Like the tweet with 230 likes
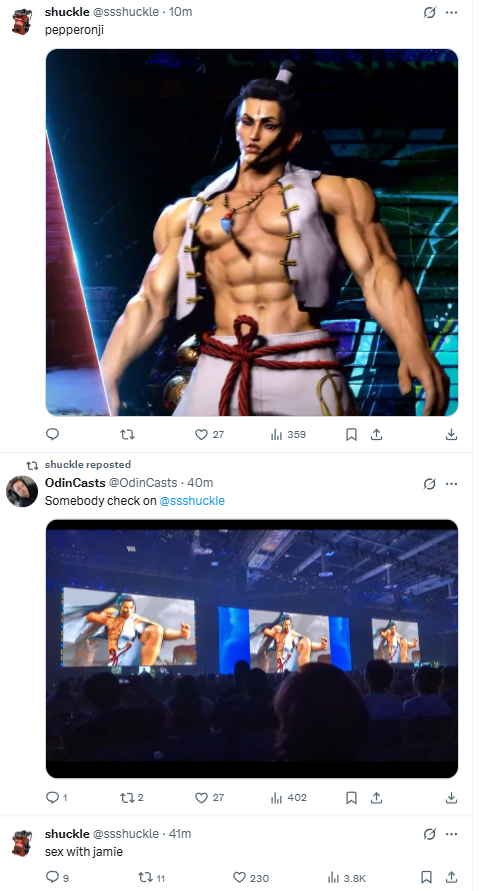 click(251, 877)
